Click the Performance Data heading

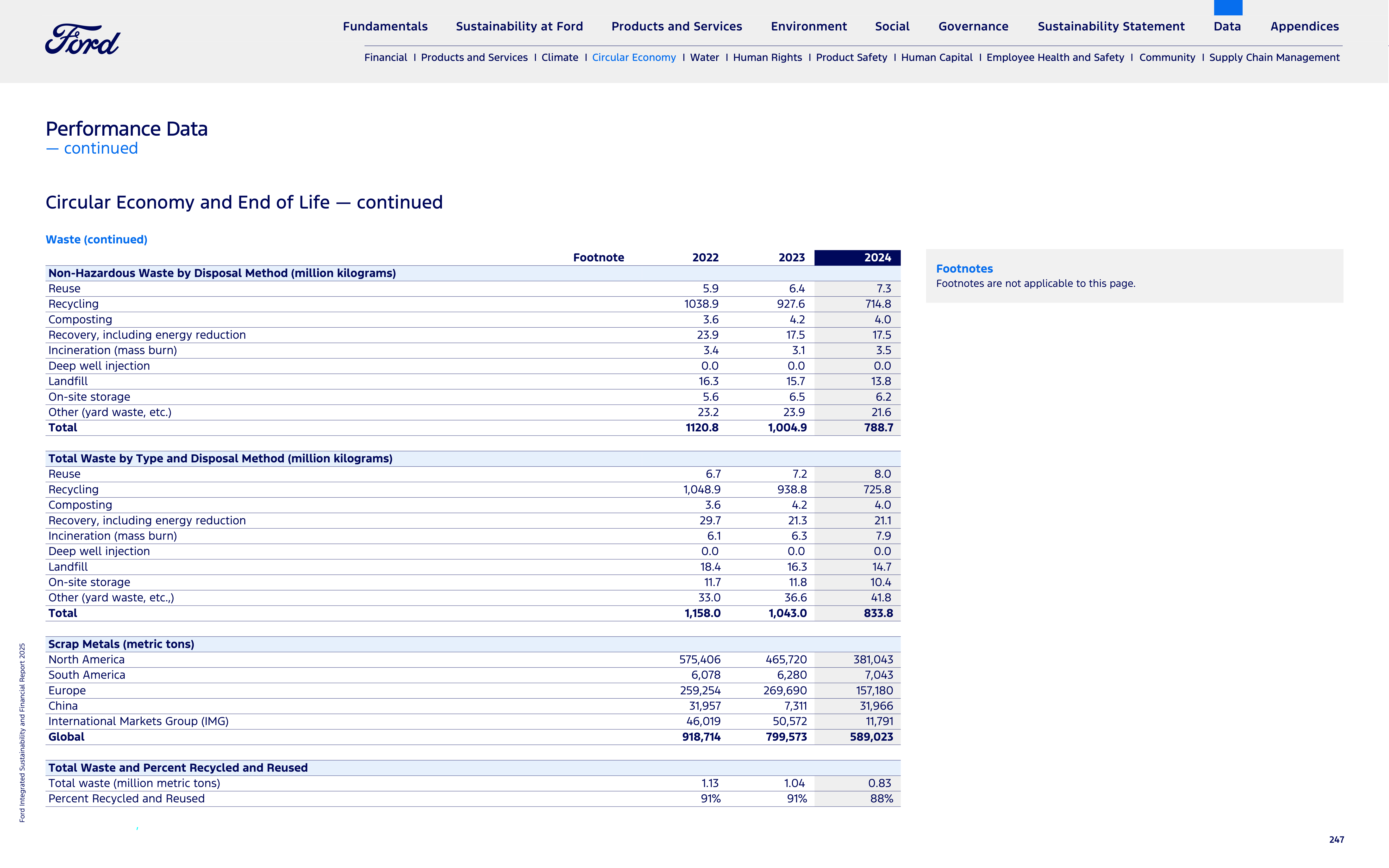127,129
